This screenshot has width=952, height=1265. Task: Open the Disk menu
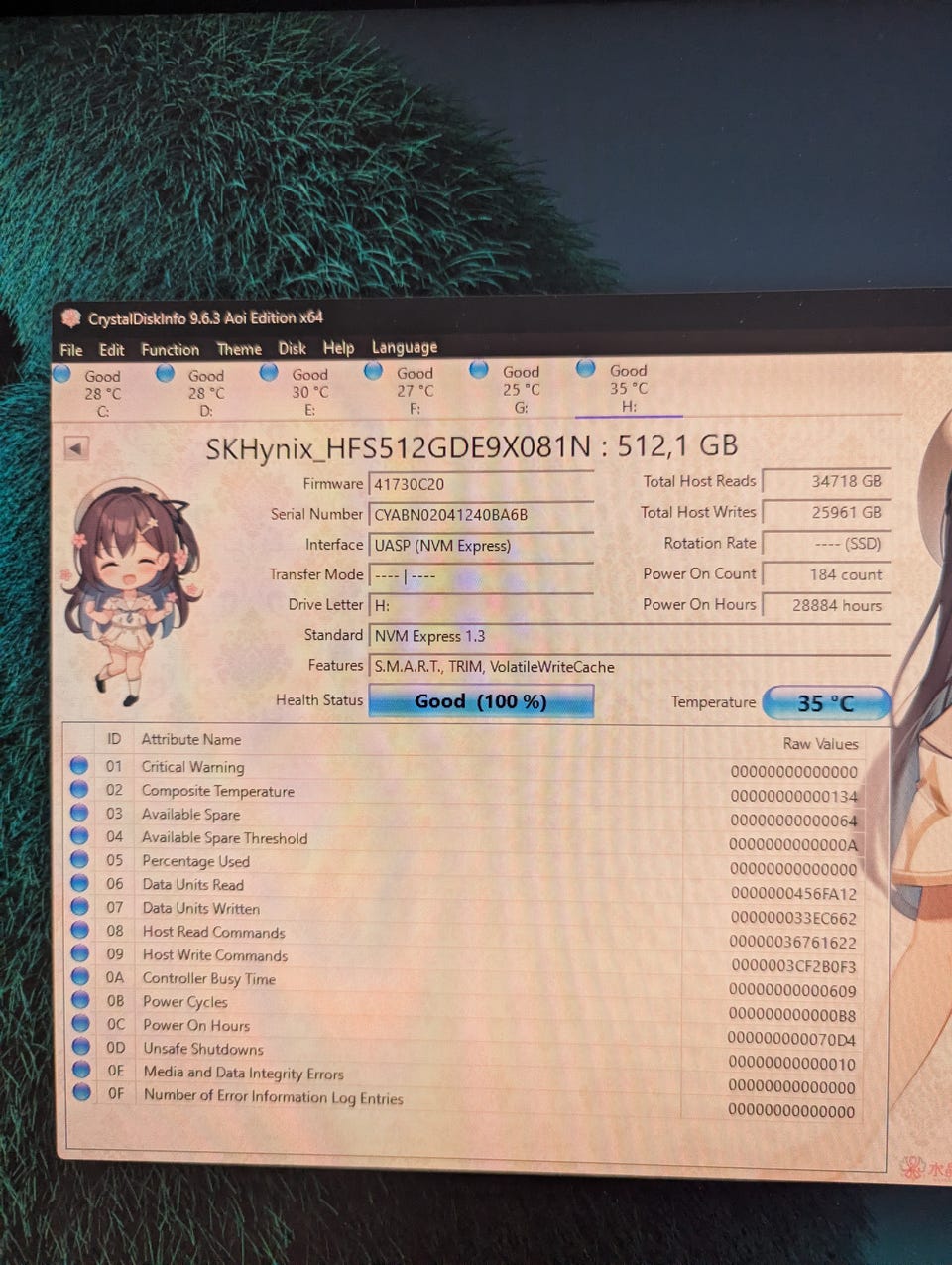click(293, 348)
